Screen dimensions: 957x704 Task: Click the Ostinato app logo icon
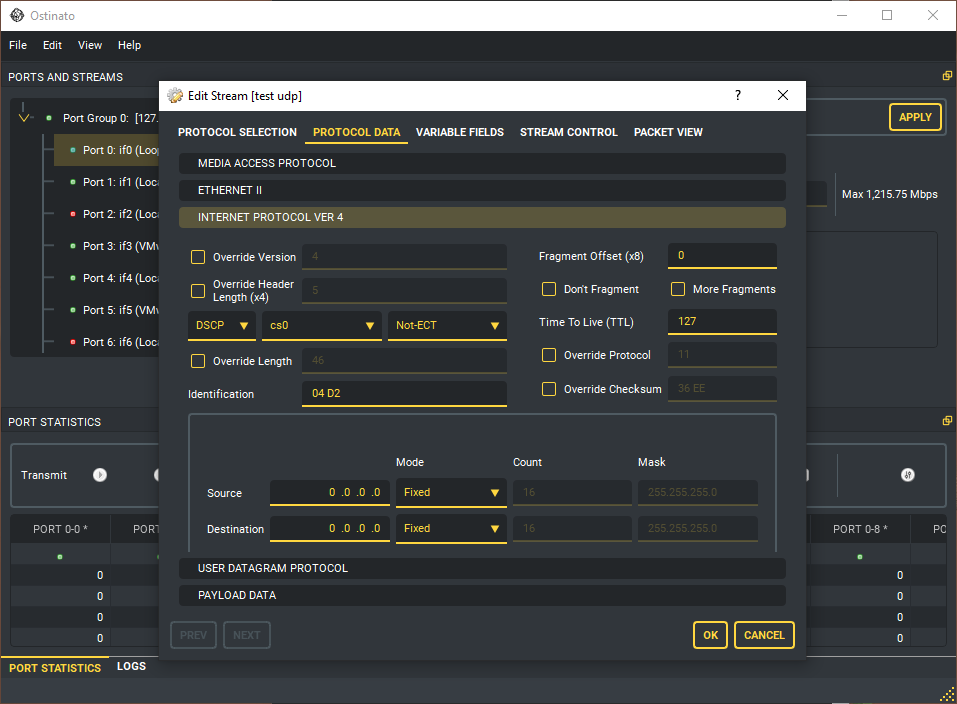16,16
